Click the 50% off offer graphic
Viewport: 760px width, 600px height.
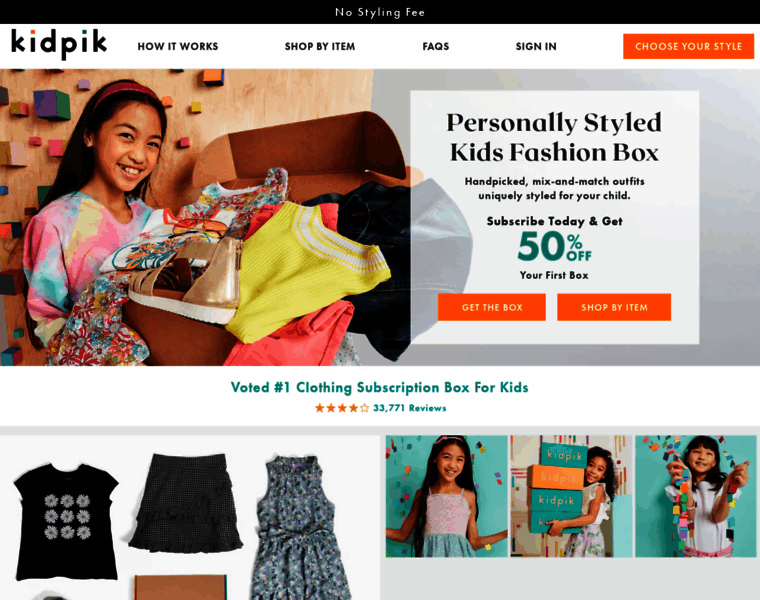pos(554,246)
